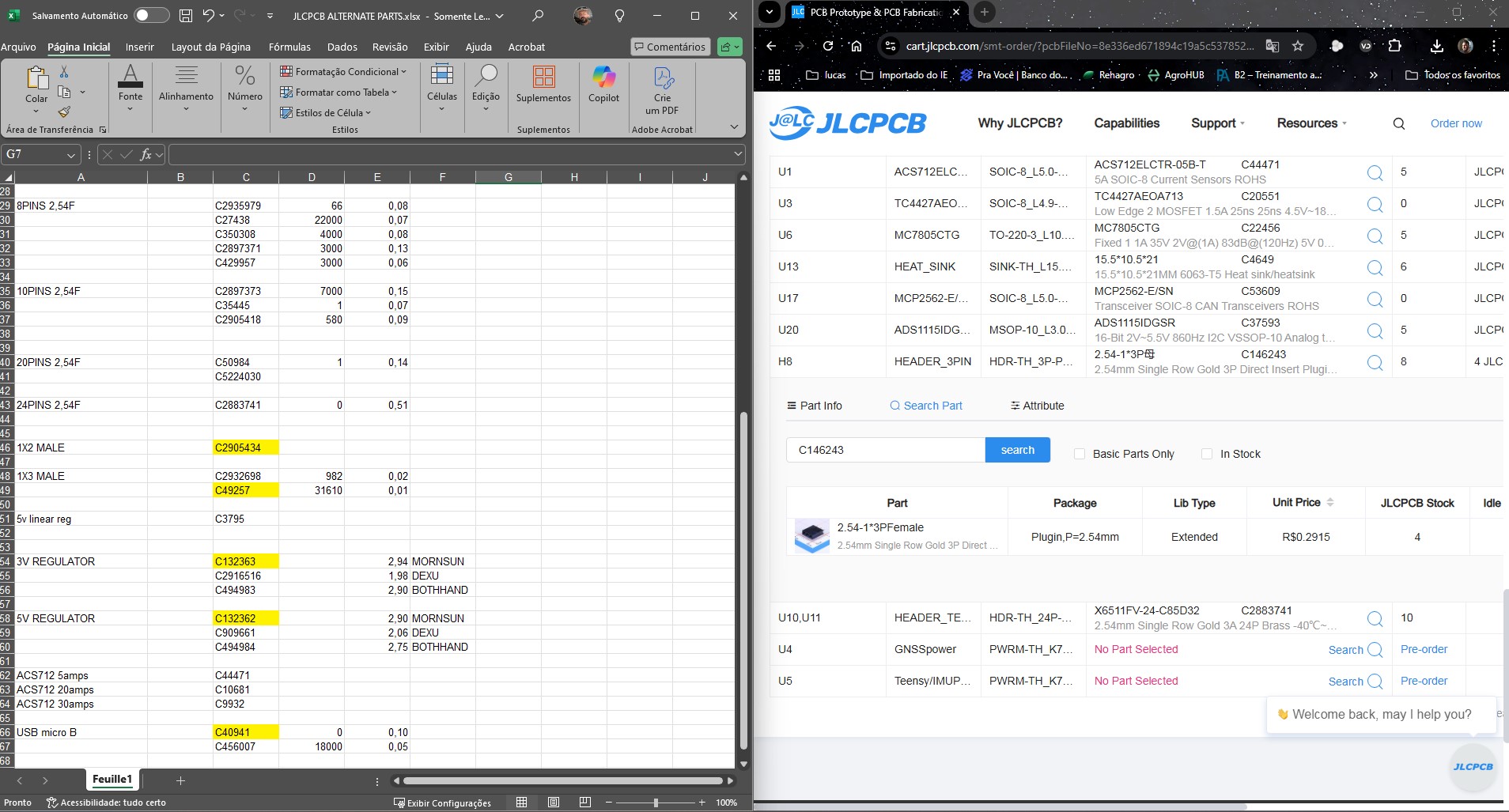
Task: Click the Order now link
Action: pyautogui.click(x=1456, y=123)
